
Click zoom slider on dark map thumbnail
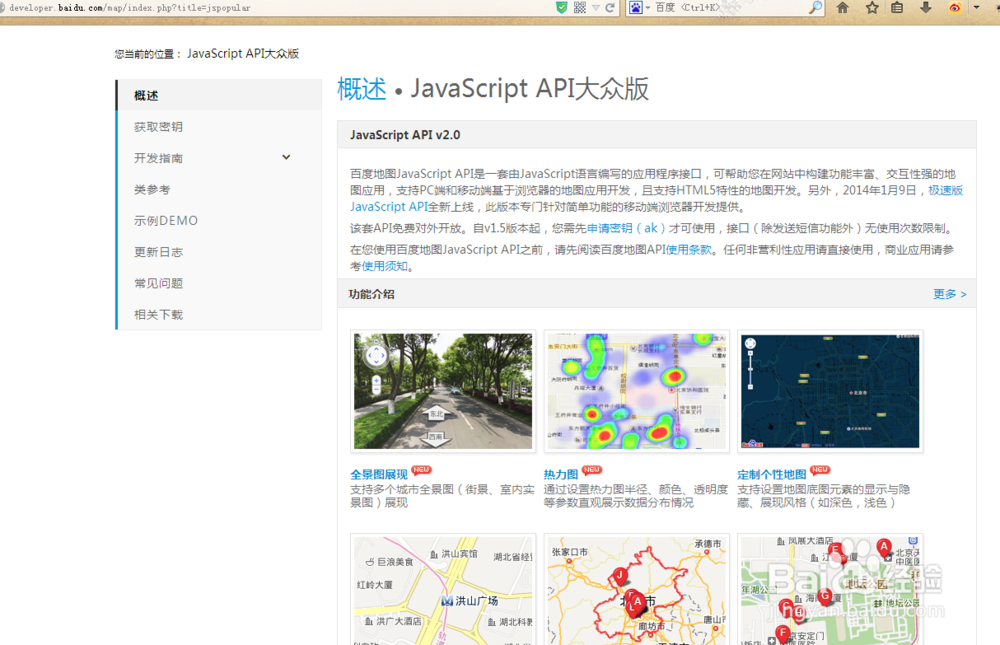pos(751,369)
